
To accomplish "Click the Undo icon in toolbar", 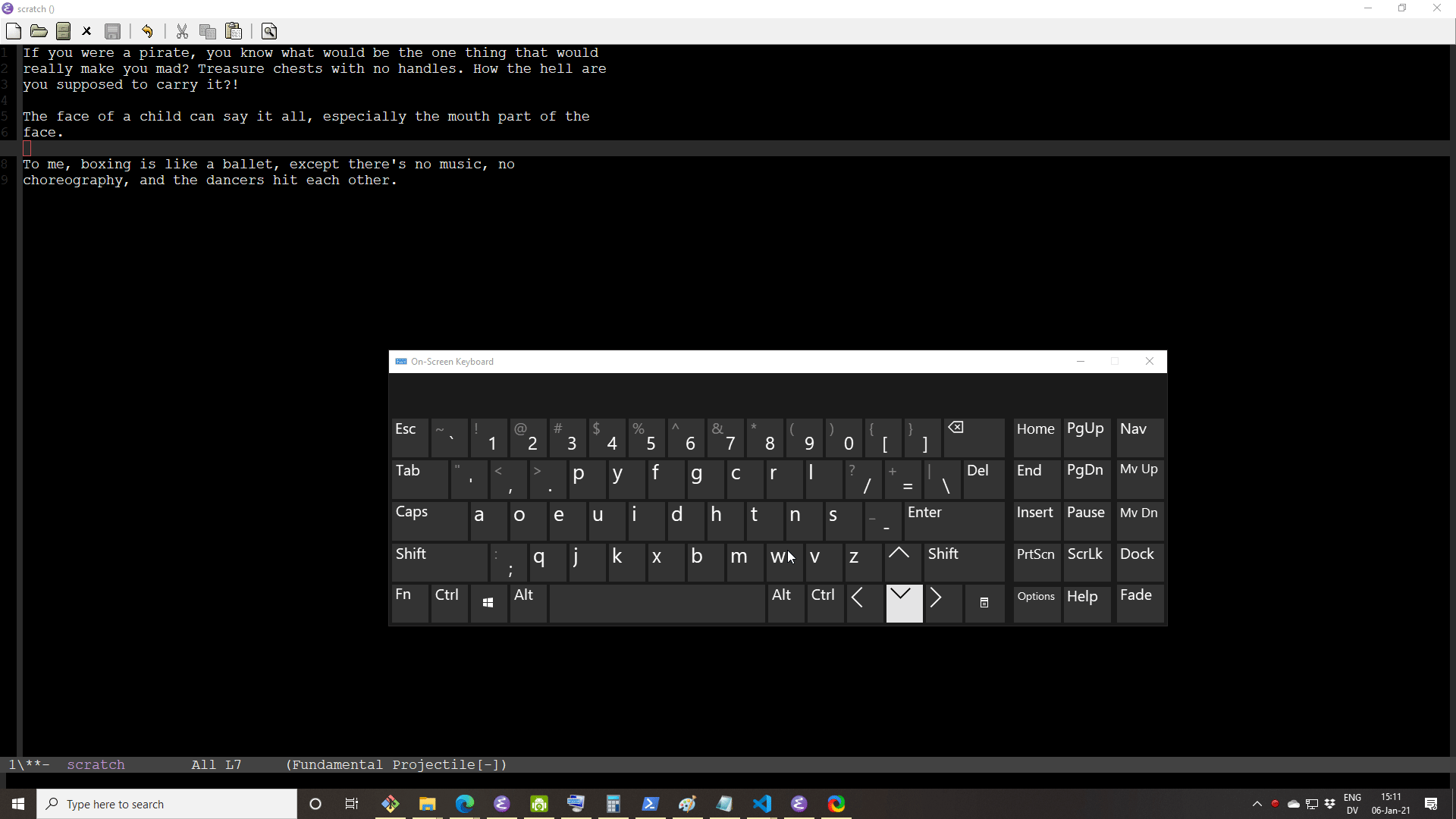I will (x=148, y=31).
